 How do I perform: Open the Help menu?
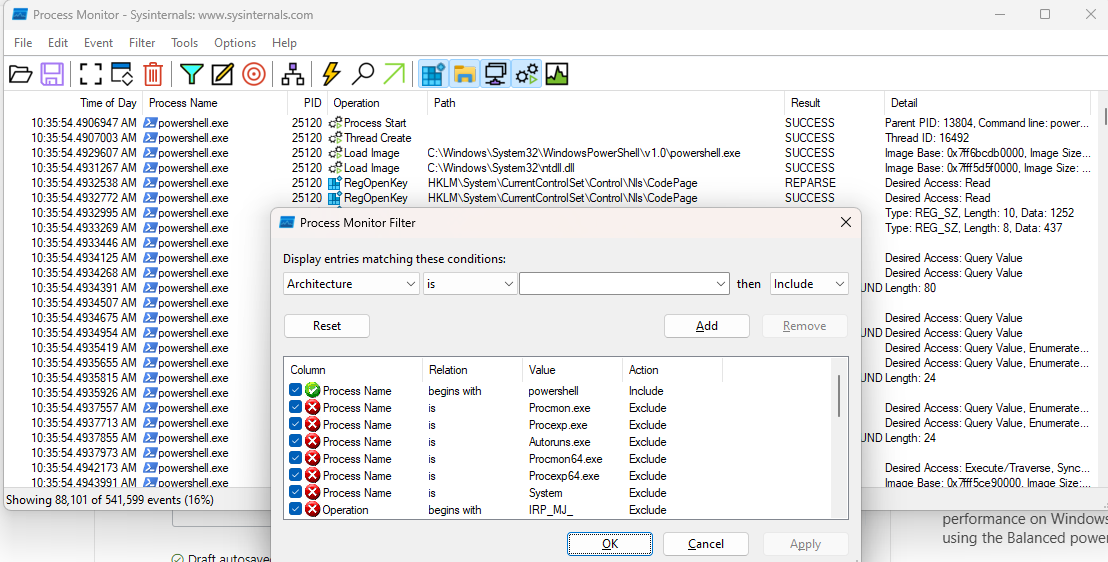[284, 42]
